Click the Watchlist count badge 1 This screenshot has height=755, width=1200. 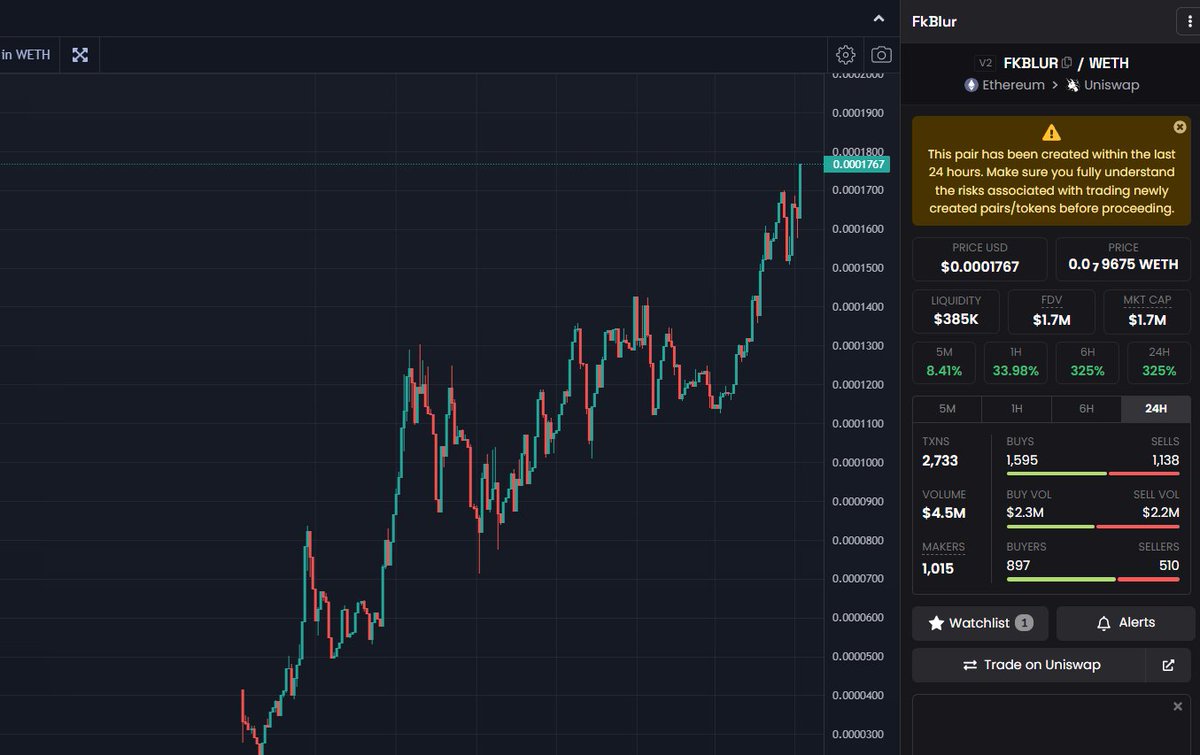(1024, 623)
